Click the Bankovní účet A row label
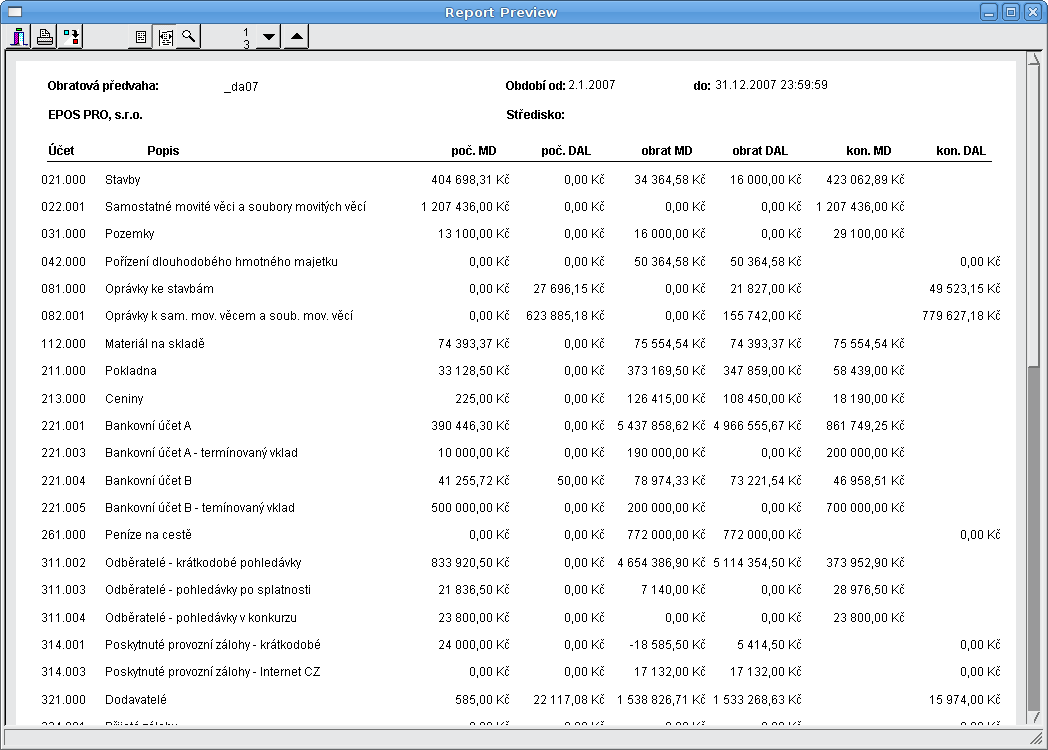1048x750 pixels. point(147,426)
